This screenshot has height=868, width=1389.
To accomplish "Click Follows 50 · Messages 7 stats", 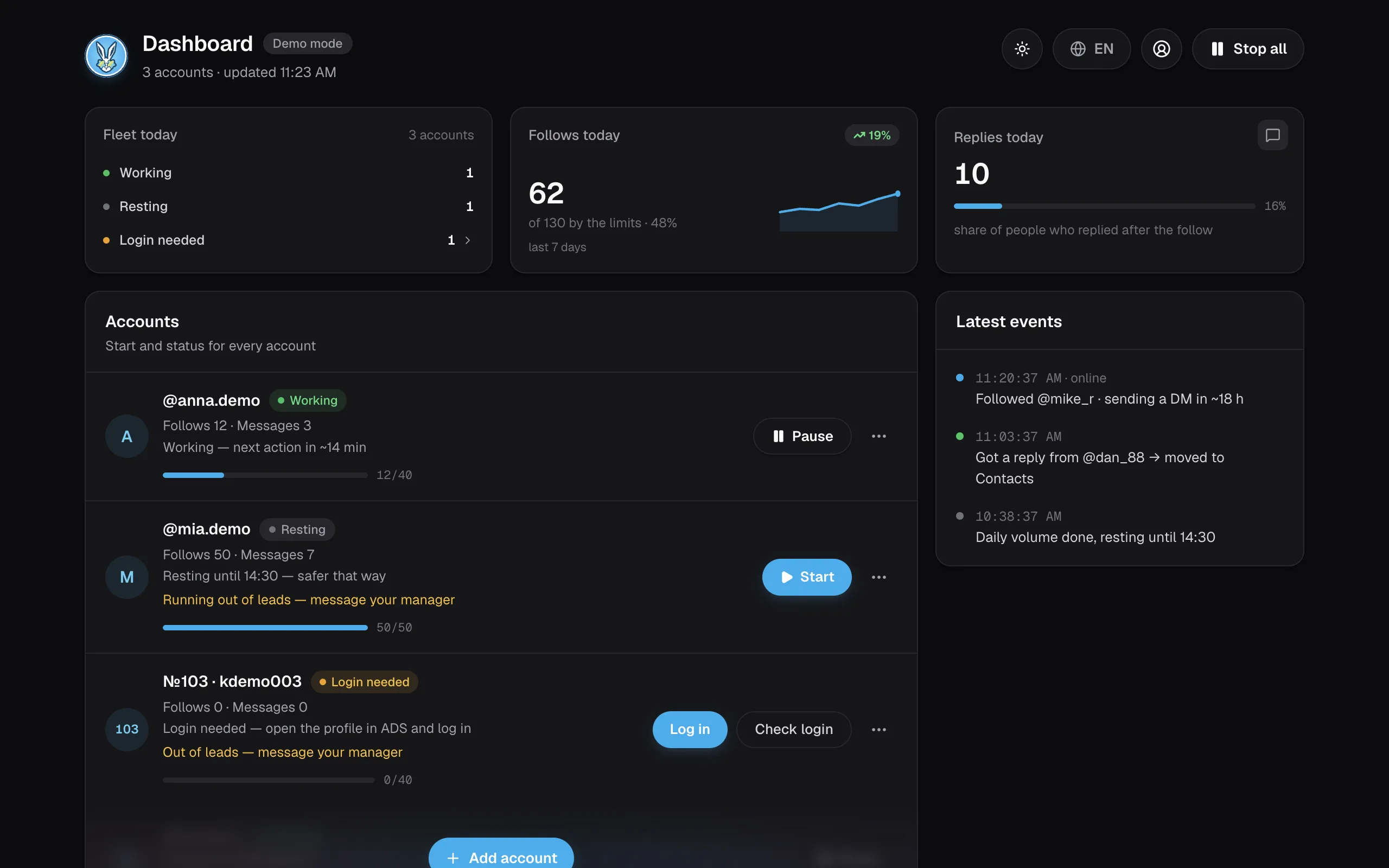I will pos(238,555).
